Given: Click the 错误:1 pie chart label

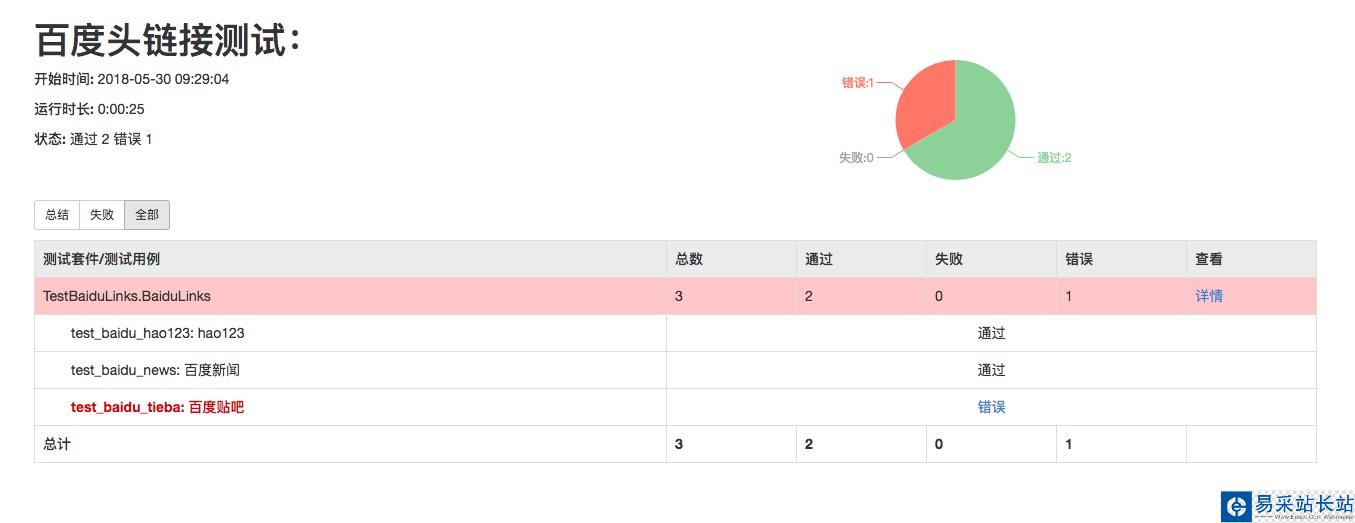Looking at the screenshot, I should pyautogui.click(x=858, y=83).
